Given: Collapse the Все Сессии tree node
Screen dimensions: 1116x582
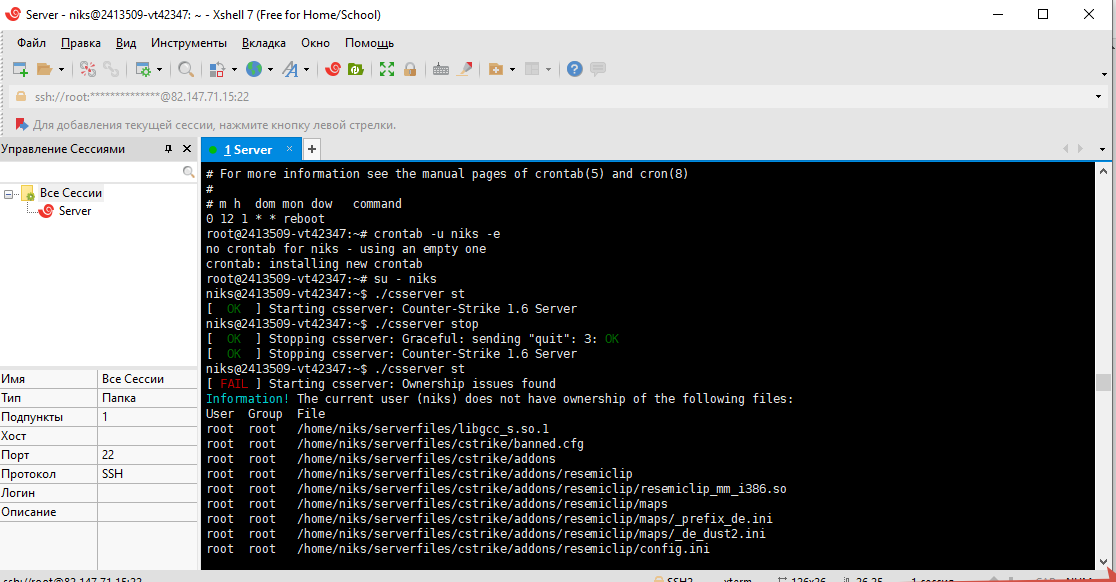Looking at the screenshot, I should click(9, 194).
